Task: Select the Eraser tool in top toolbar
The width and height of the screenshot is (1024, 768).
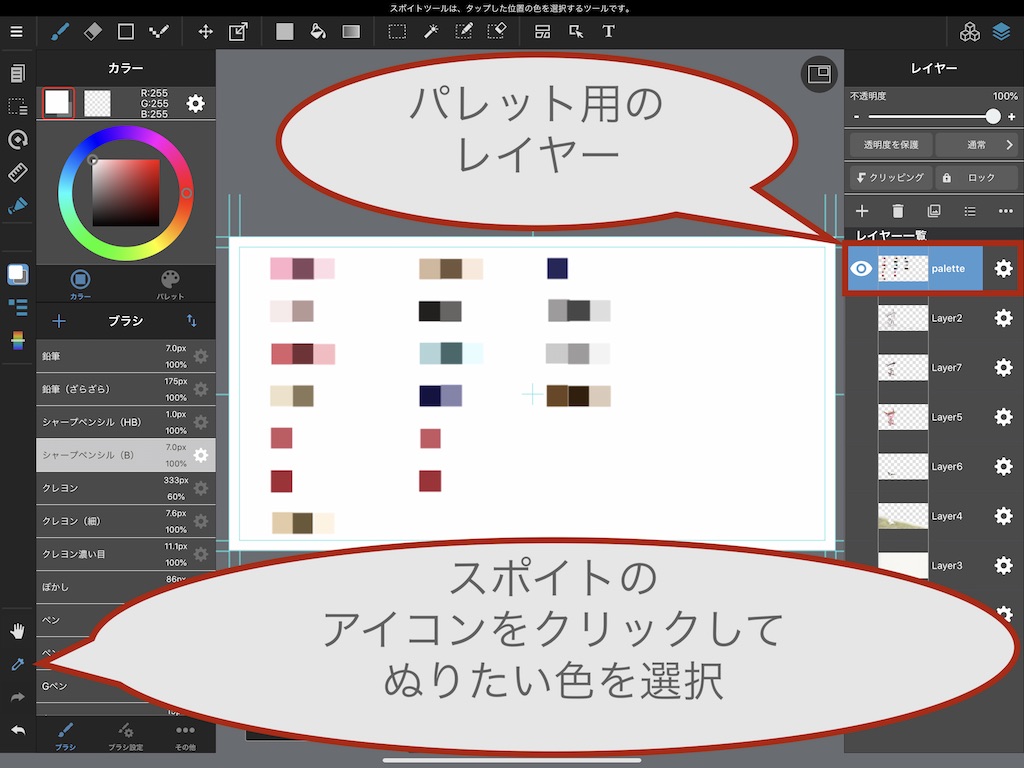Action: (x=93, y=31)
